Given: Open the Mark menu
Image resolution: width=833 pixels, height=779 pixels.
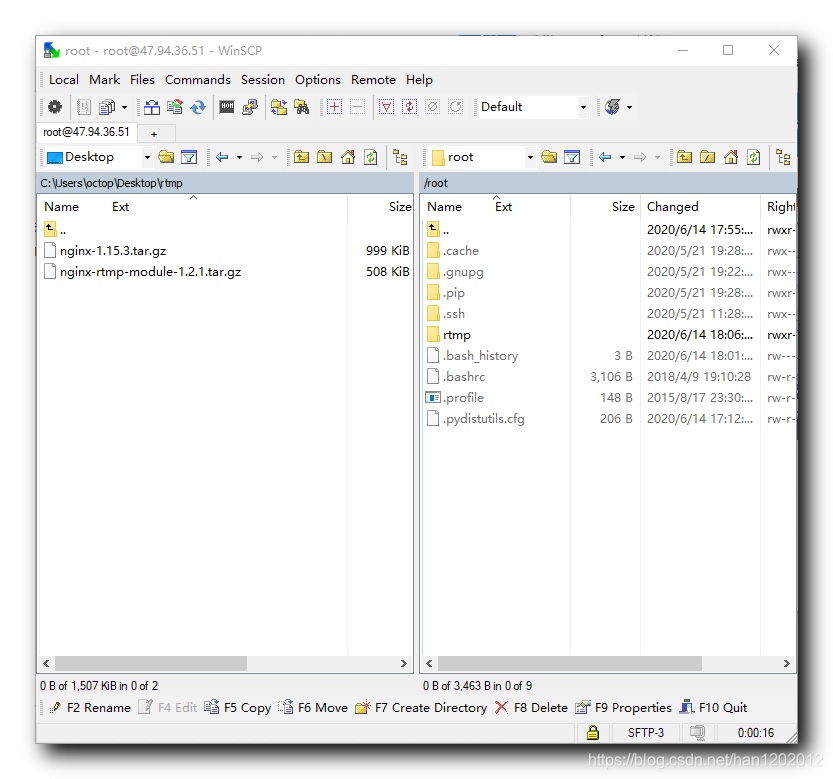Looking at the screenshot, I should 105,80.
